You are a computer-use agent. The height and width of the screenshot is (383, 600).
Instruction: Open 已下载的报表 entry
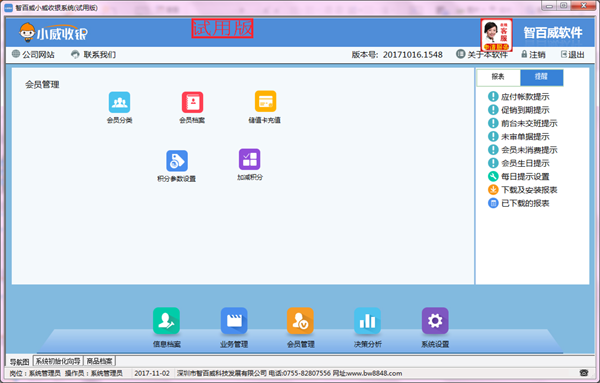point(518,203)
